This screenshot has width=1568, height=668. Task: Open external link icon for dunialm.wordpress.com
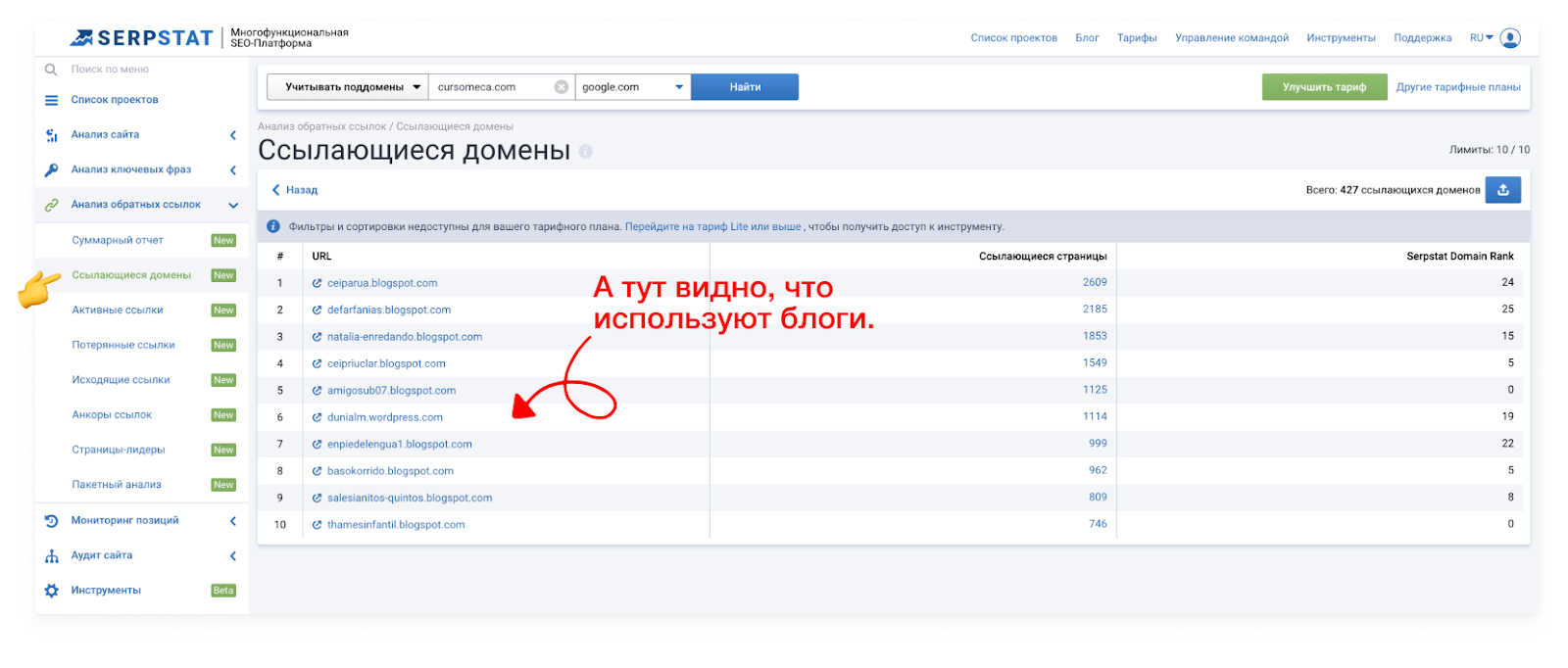(x=317, y=417)
